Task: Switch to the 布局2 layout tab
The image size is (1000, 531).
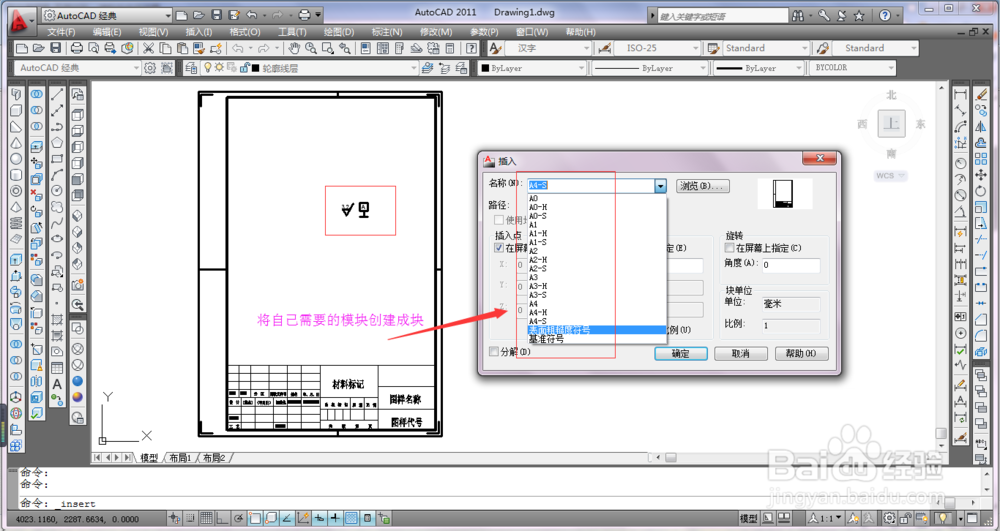Action: (214, 458)
